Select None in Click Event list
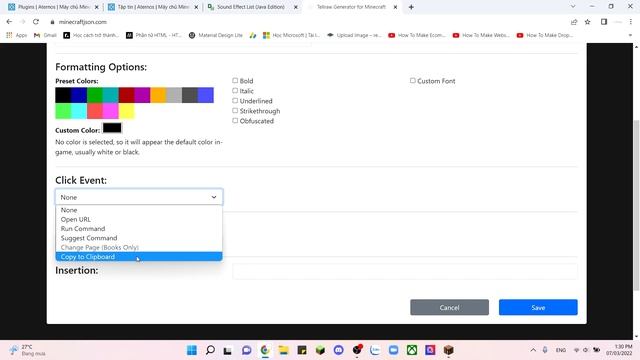Viewport: 640px width, 360px height. click(x=139, y=210)
